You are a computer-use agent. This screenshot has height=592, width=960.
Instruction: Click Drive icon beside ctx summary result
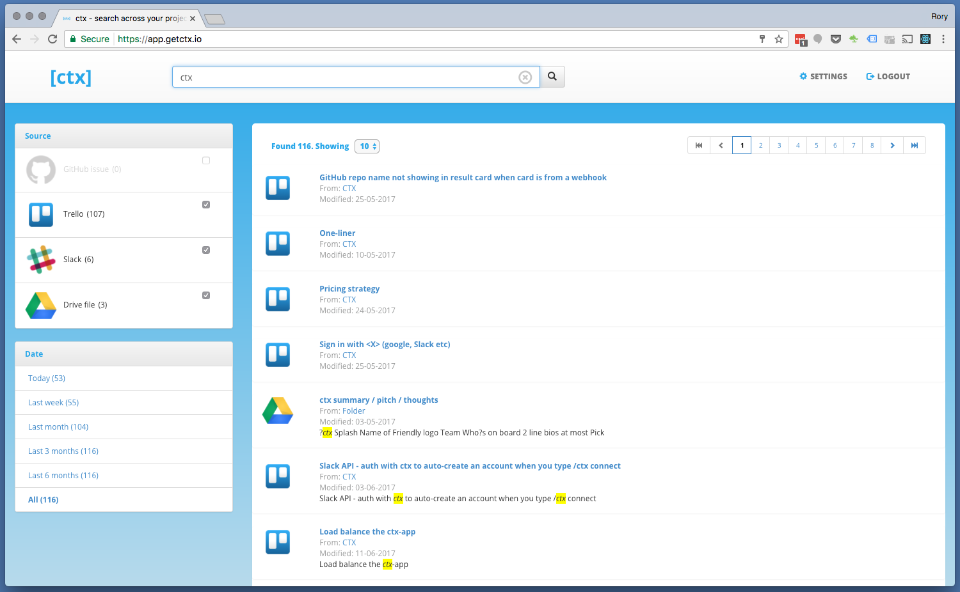pyautogui.click(x=278, y=411)
